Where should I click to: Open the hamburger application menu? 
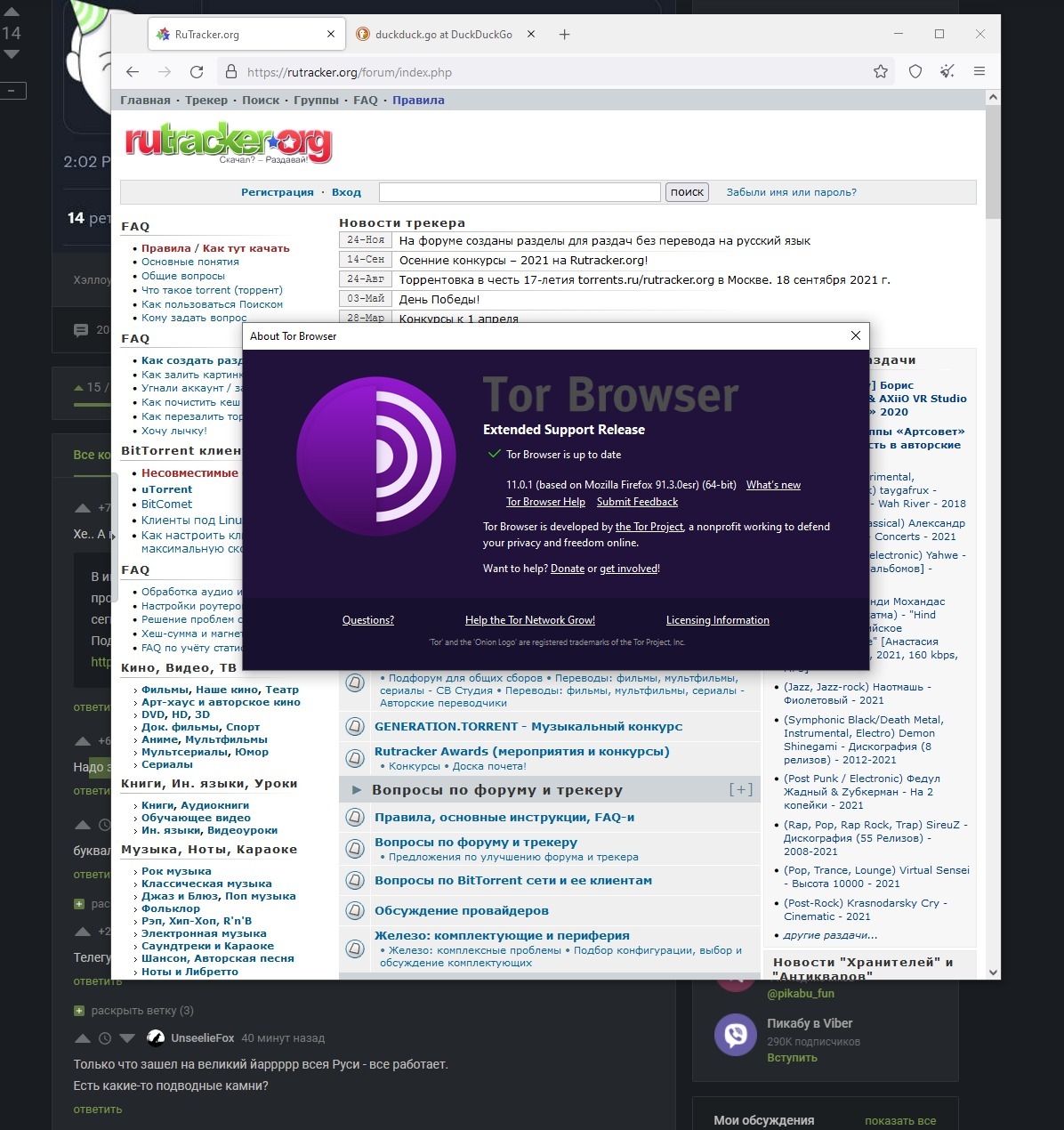979,72
